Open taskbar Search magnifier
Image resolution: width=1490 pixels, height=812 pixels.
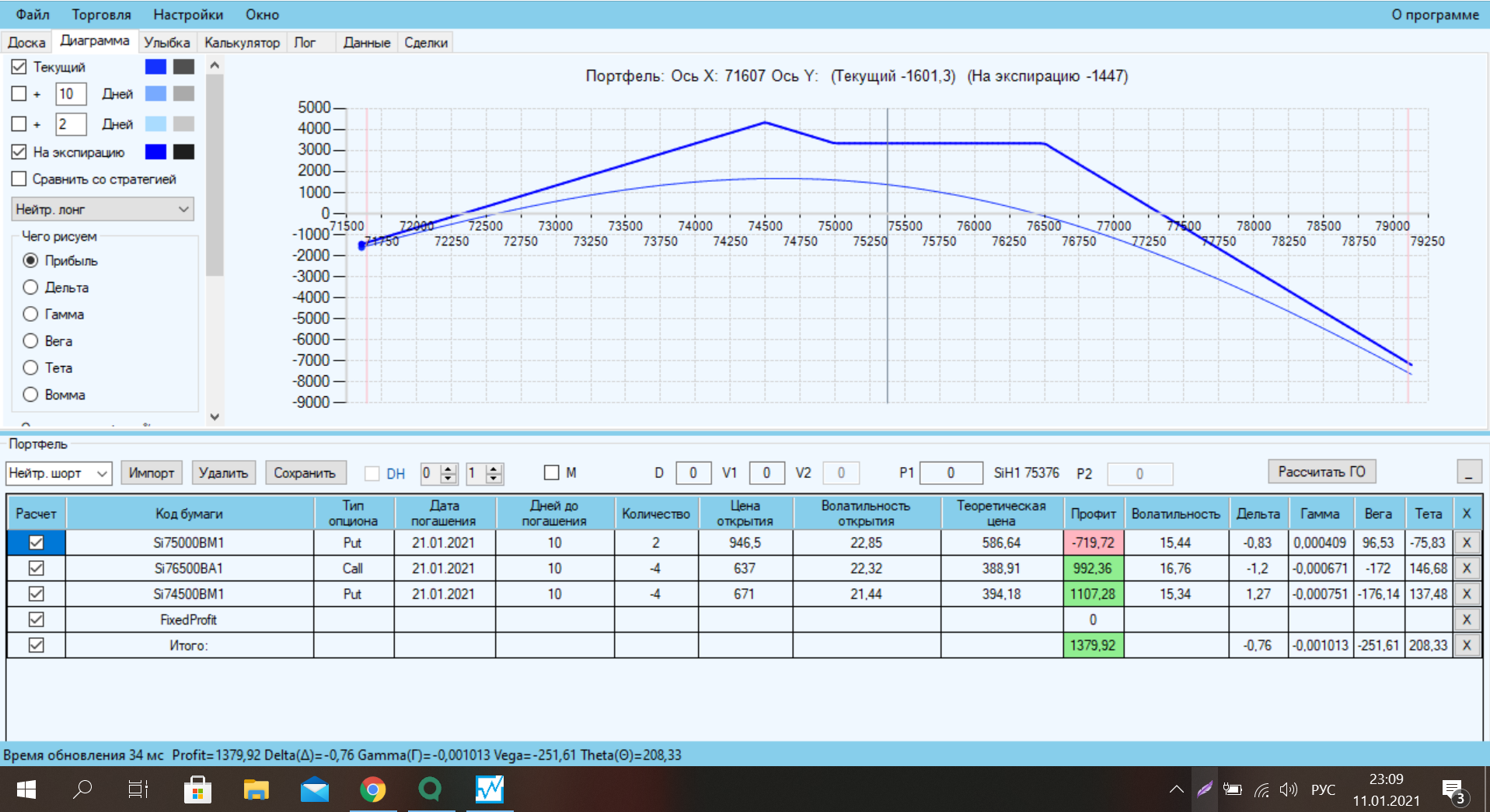click(82, 789)
